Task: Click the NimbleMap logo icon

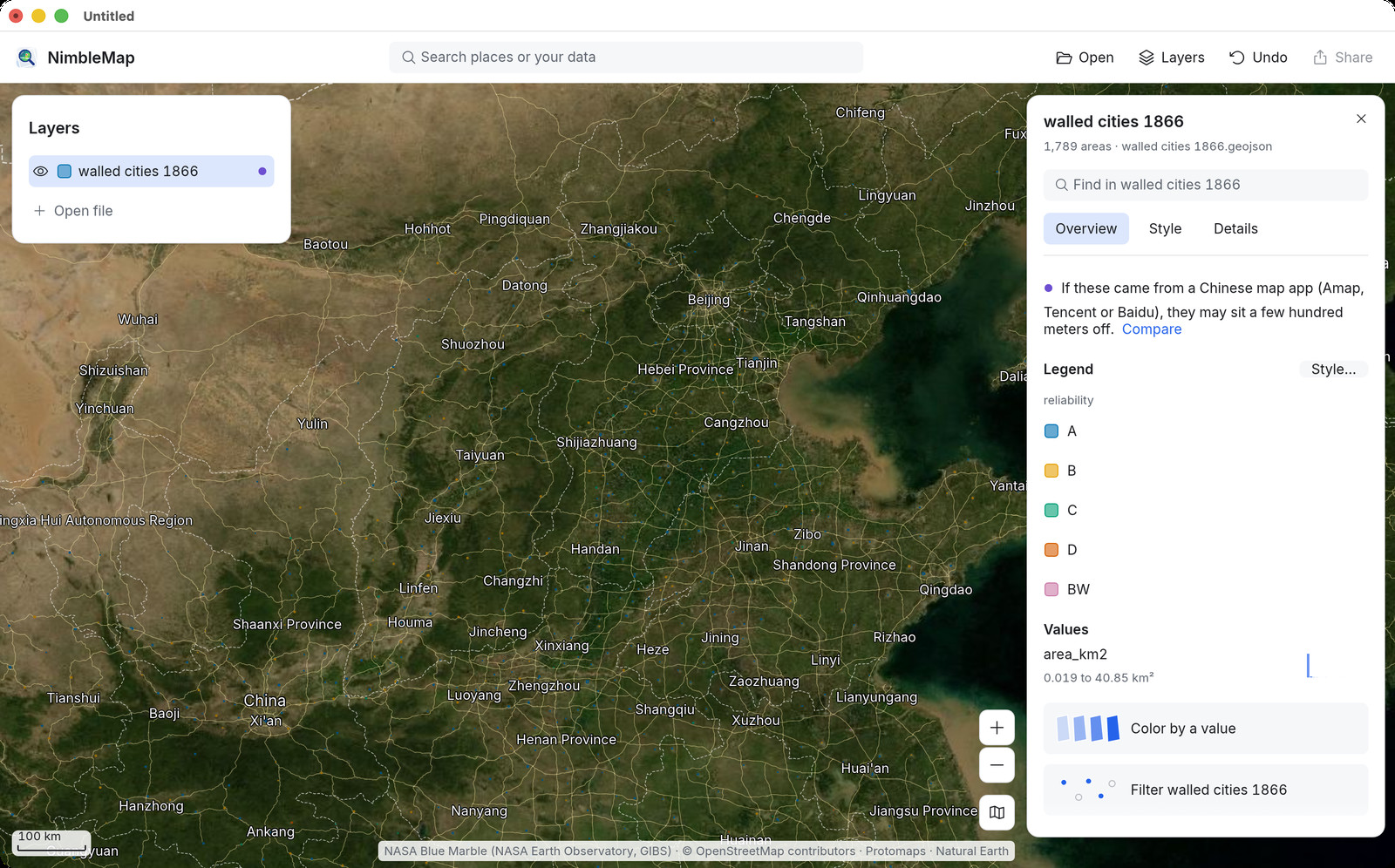Action: pyautogui.click(x=26, y=58)
